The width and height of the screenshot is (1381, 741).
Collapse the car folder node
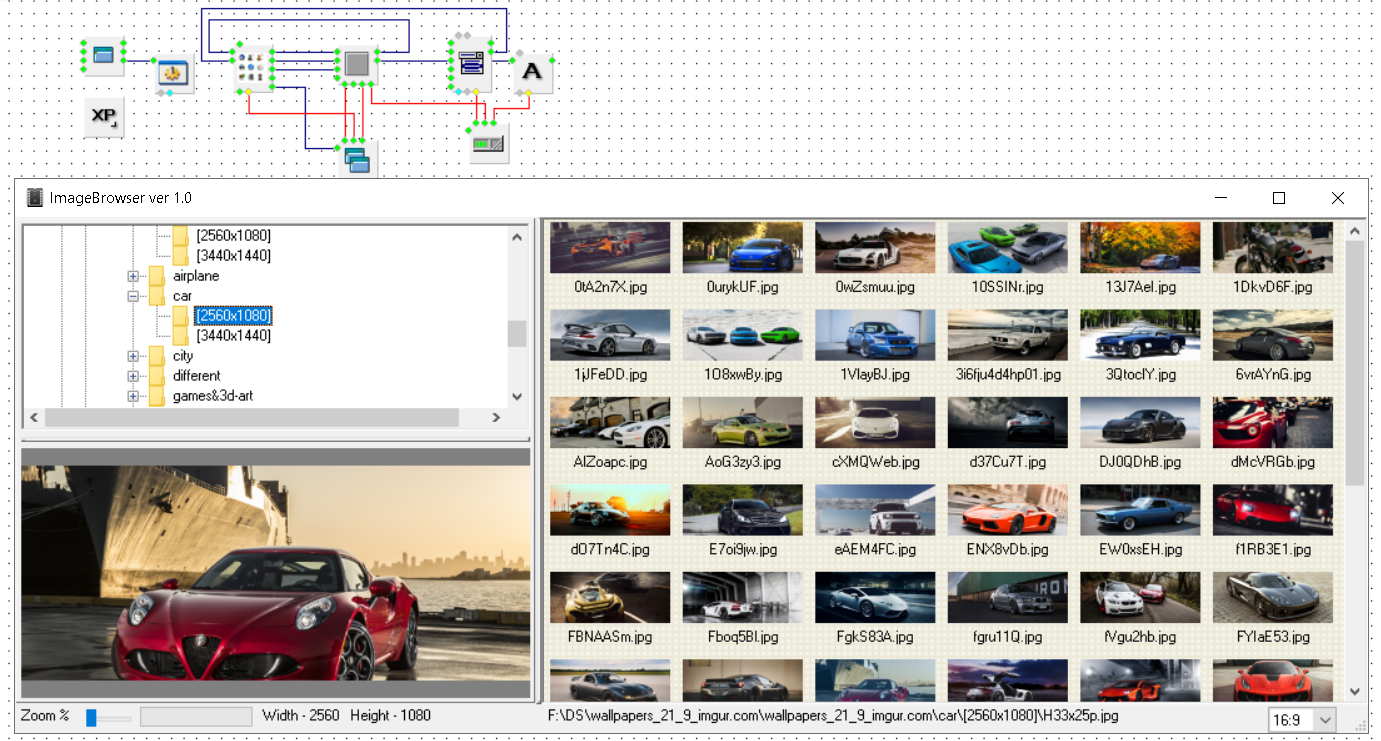click(x=133, y=296)
